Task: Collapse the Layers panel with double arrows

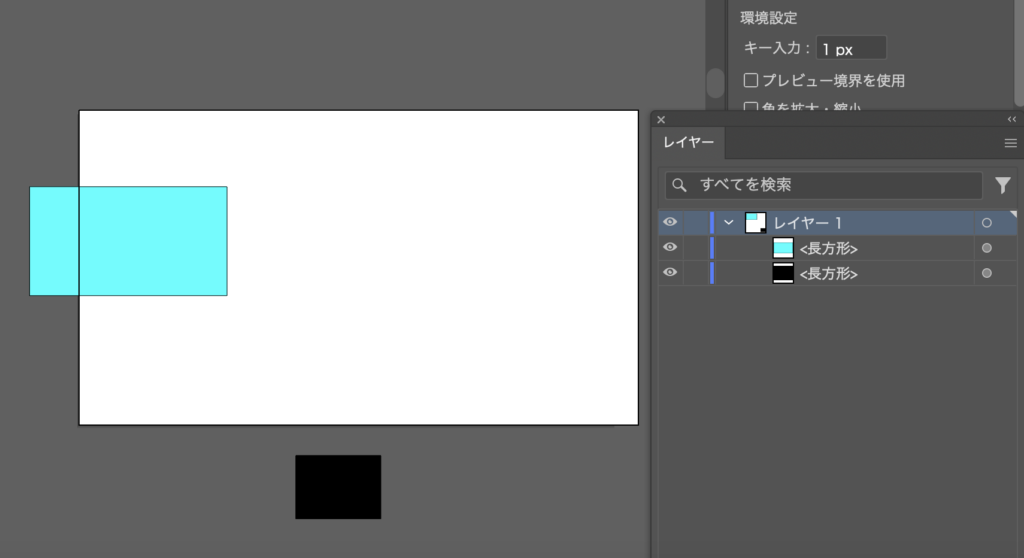Action: click(1012, 120)
